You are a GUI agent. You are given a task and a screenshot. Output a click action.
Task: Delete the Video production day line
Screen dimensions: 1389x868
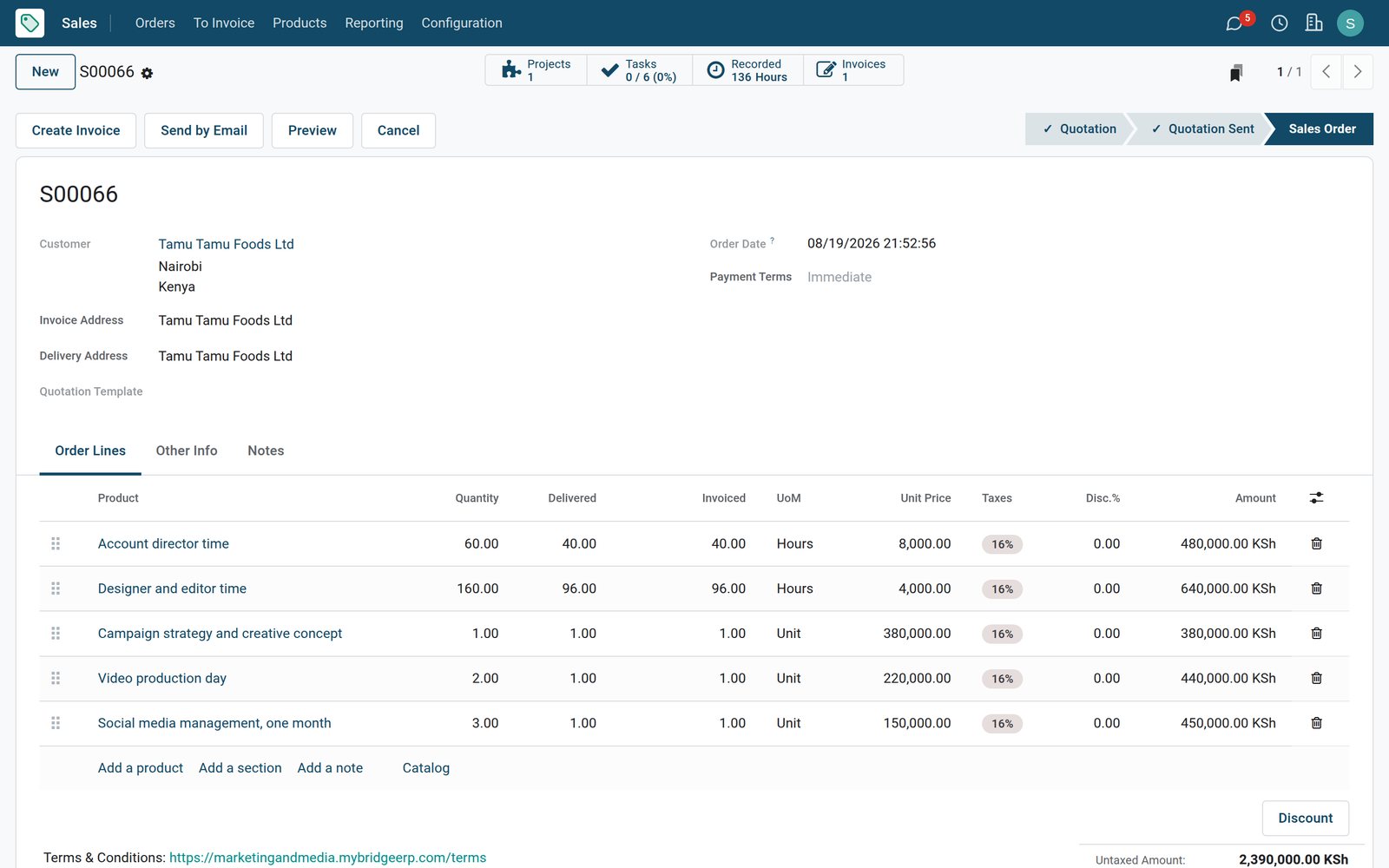(1316, 678)
